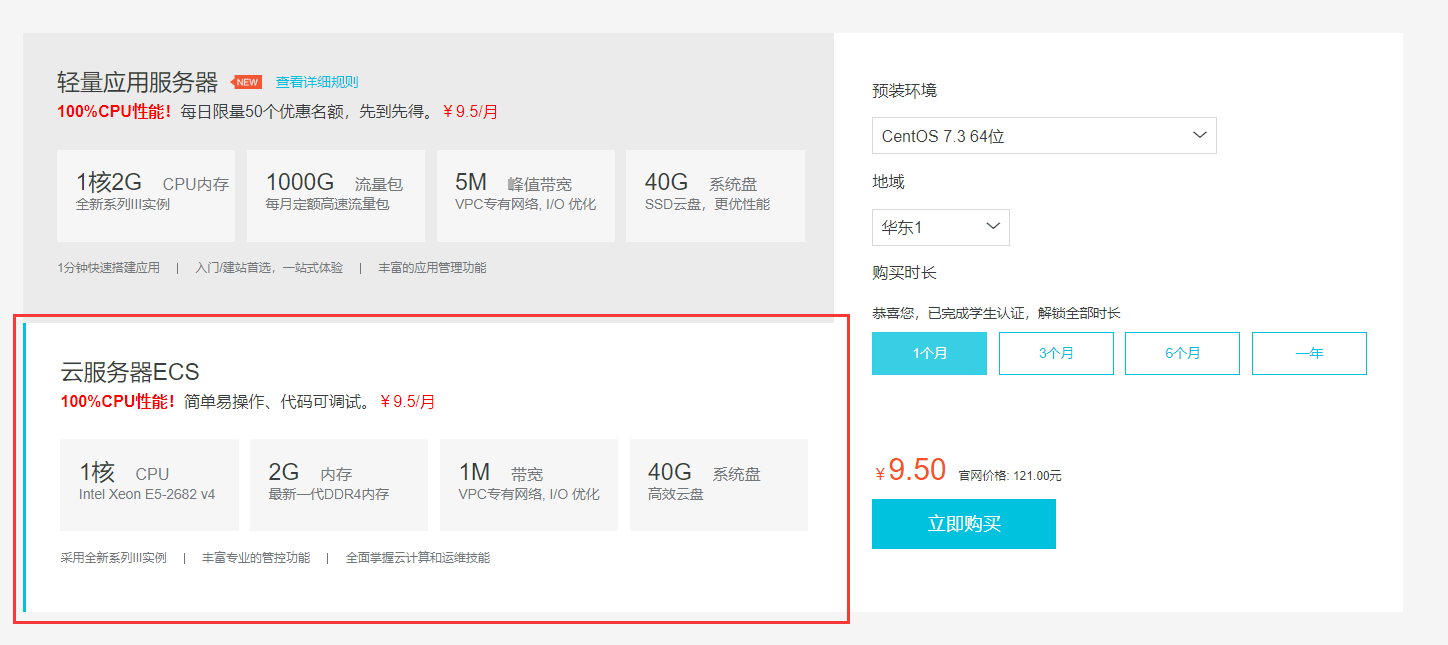Select the 云服务器ECS product heading

click(x=130, y=372)
